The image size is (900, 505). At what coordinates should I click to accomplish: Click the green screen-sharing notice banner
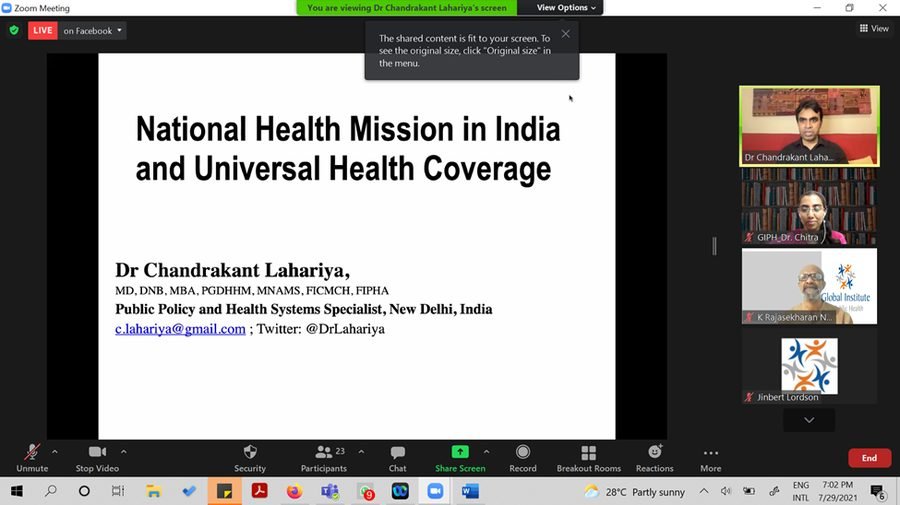[x=406, y=7]
